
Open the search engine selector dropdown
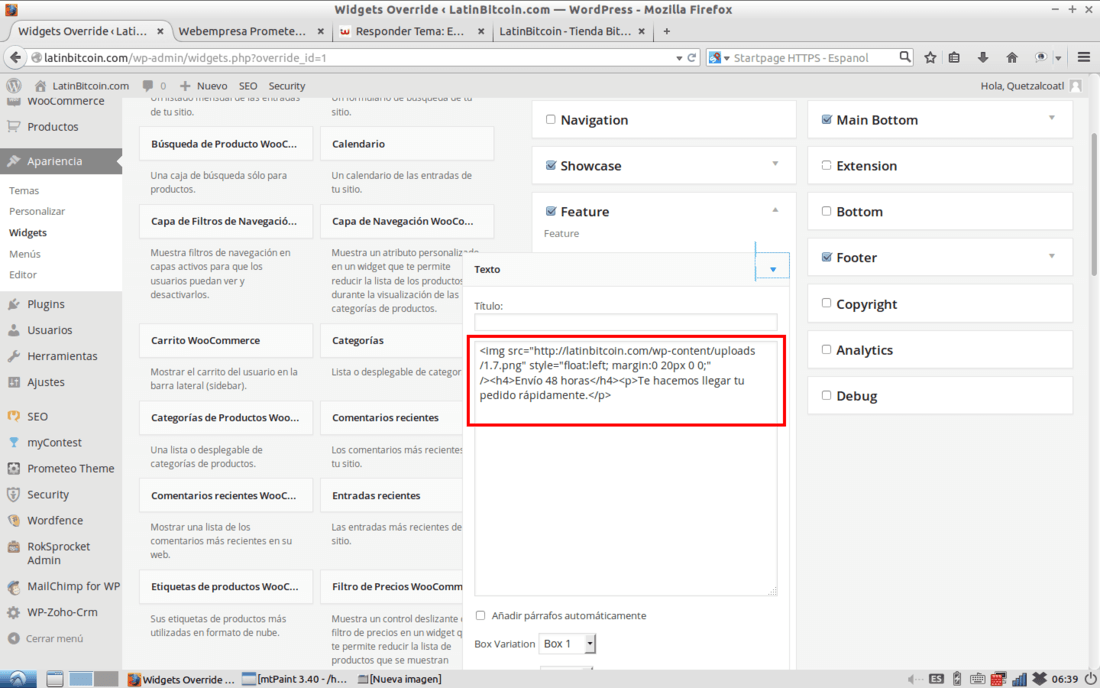pyautogui.click(x=719, y=58)
